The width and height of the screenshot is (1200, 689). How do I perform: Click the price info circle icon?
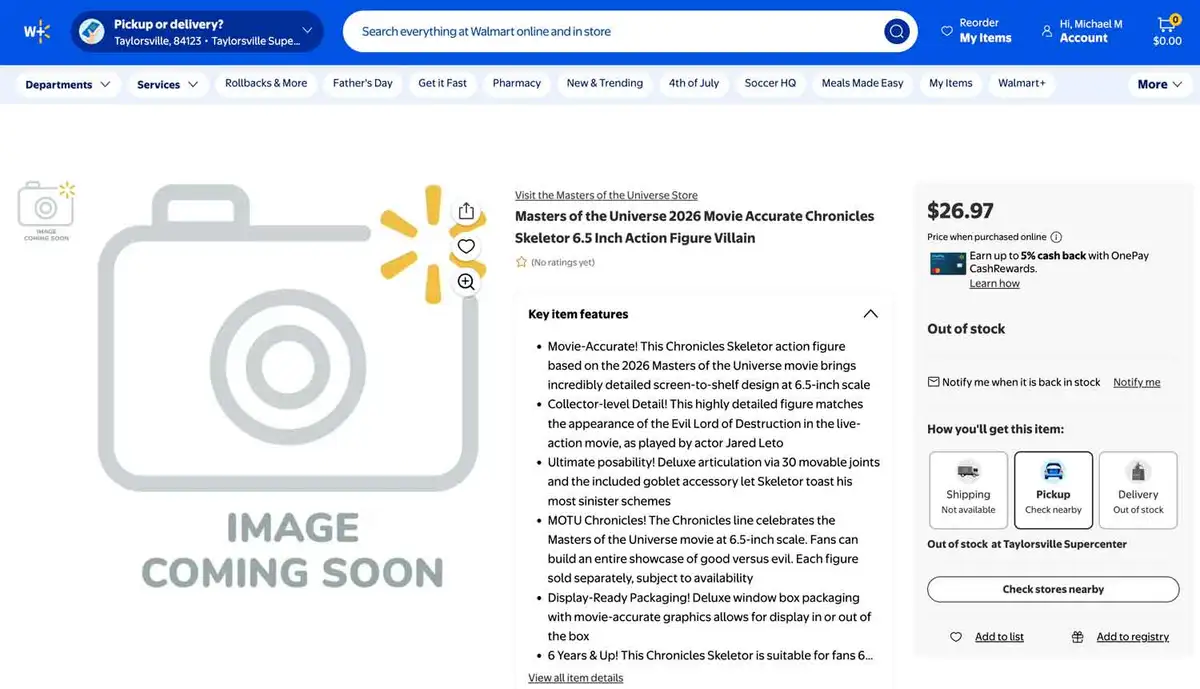[x=1056, y=237]
